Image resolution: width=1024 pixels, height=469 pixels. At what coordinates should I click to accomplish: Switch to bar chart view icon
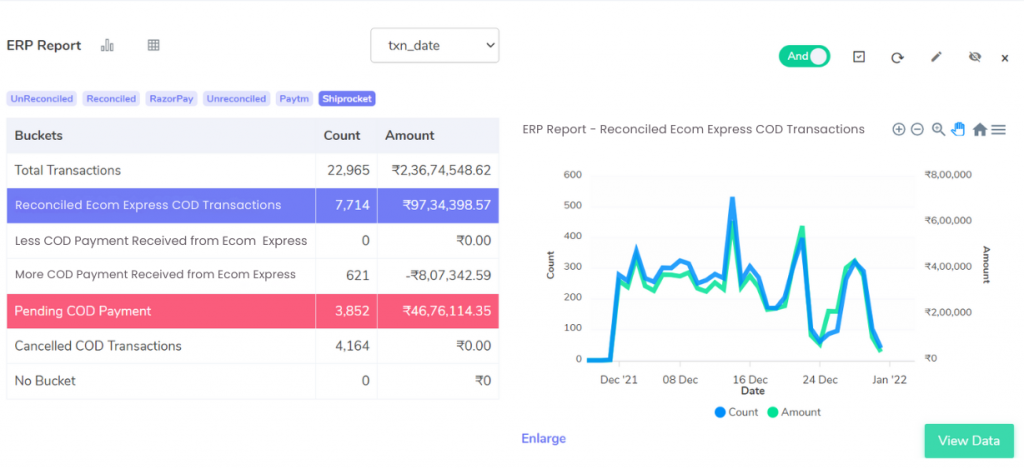pyautogui.click(x=108, y=45)
